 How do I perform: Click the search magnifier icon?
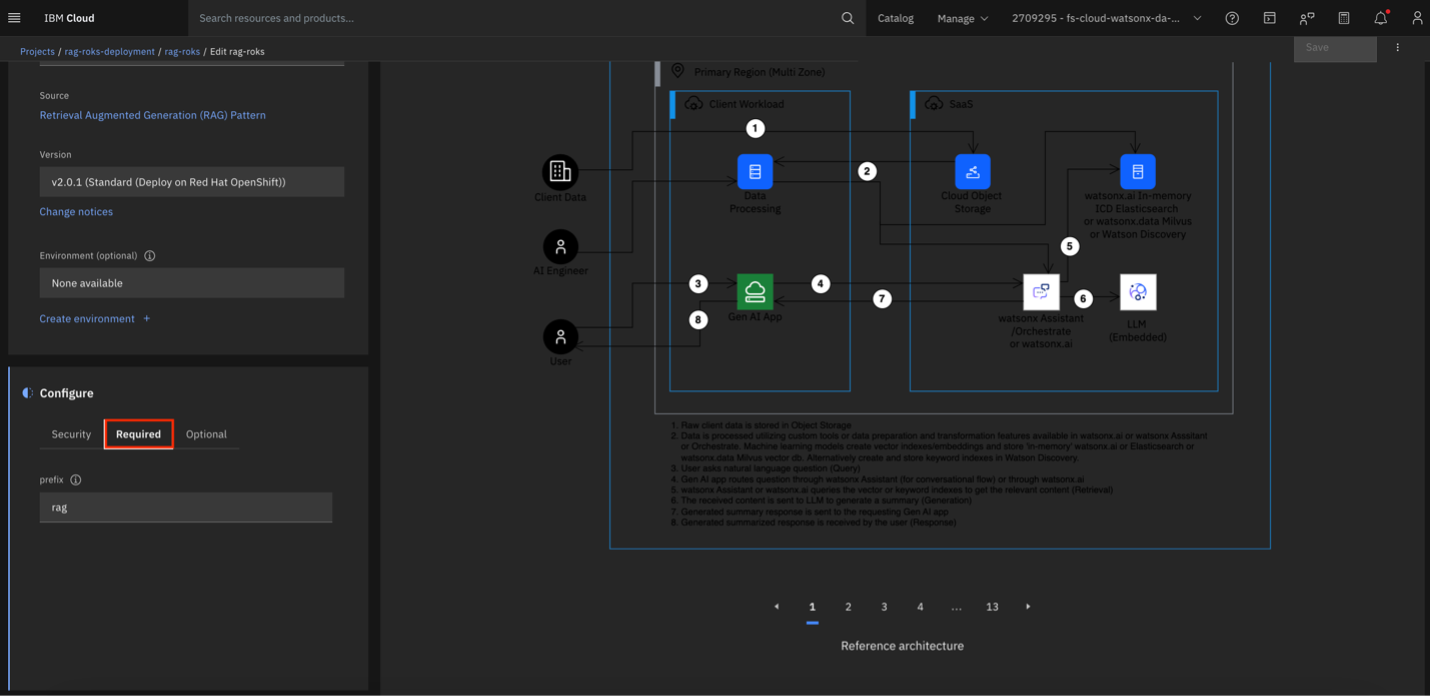[847, 18]
